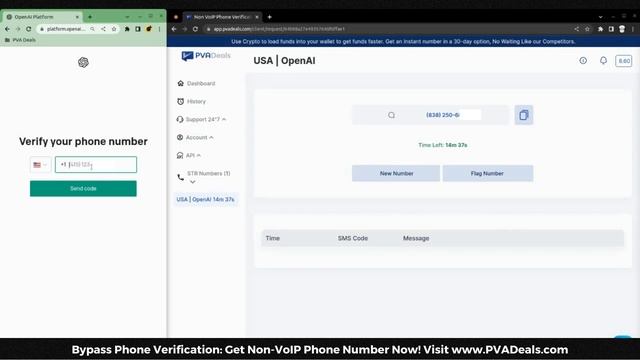Click the copy phone number icon
This screenshot has width=640, height=360.
(524, 115)
